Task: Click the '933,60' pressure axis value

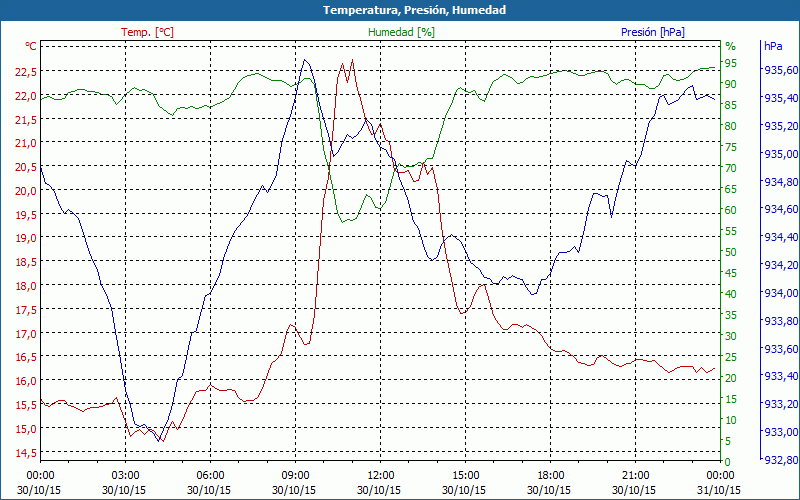Action: coord(779,349)
